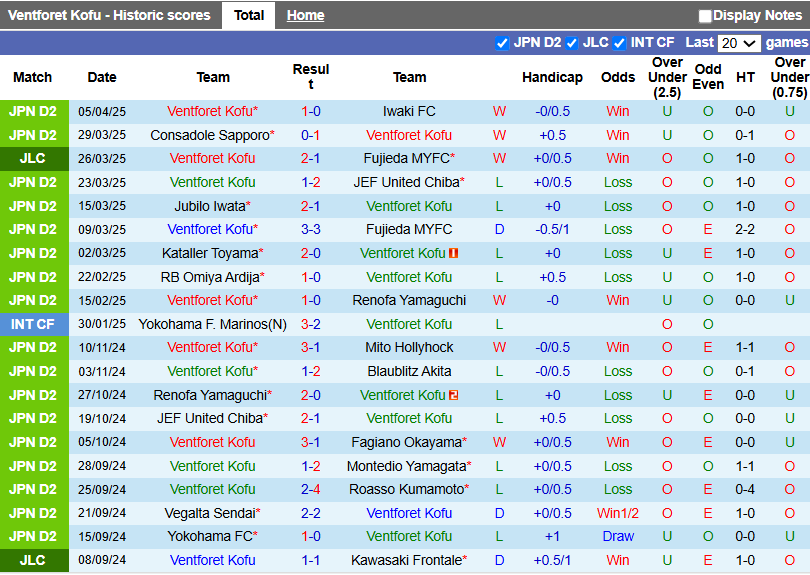The image size is (810, 575).
Task: Click Ventforet Kofu in 05/10/24 row
Action: [212, 443]
